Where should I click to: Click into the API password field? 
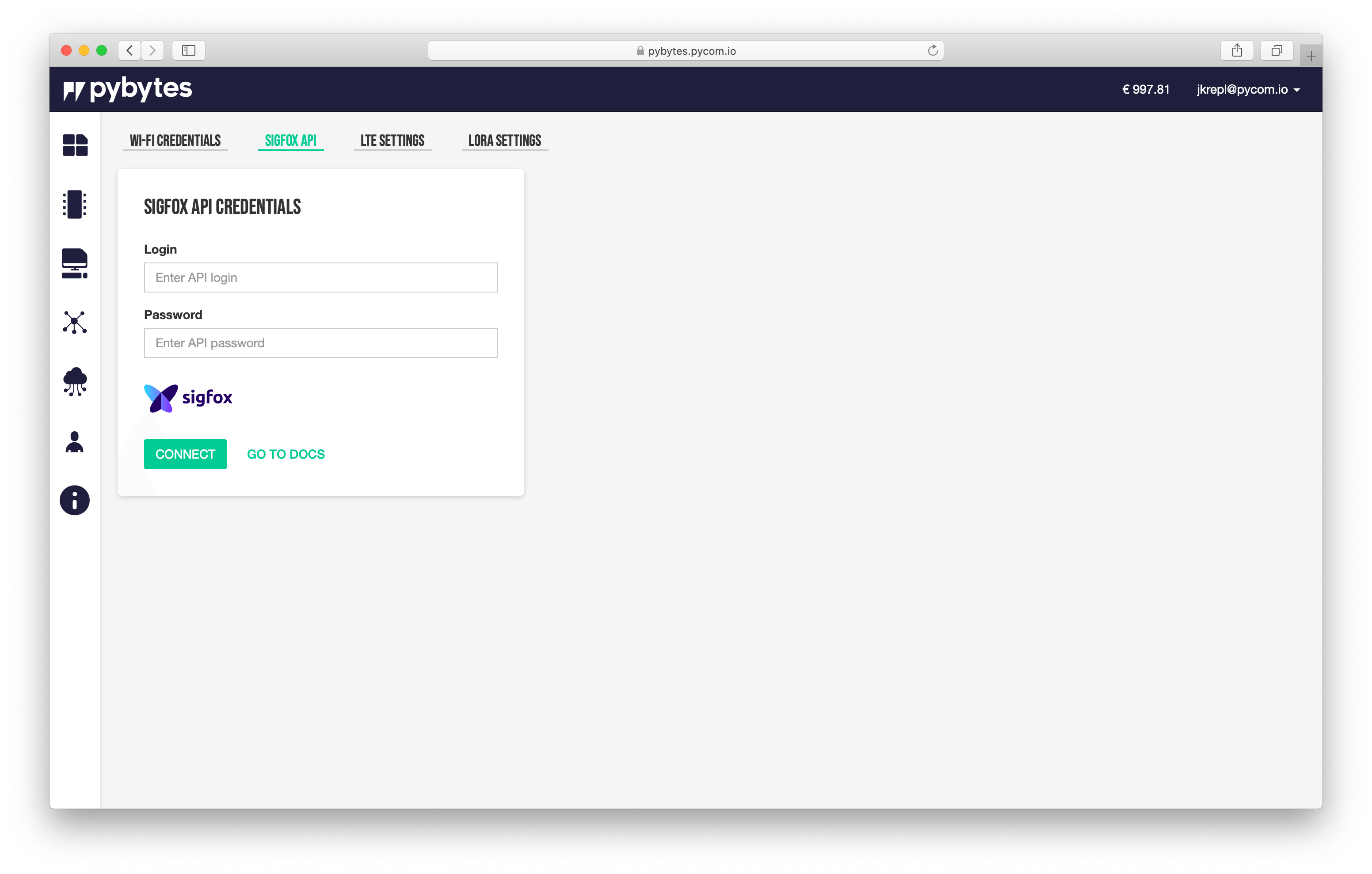(320, 343)
